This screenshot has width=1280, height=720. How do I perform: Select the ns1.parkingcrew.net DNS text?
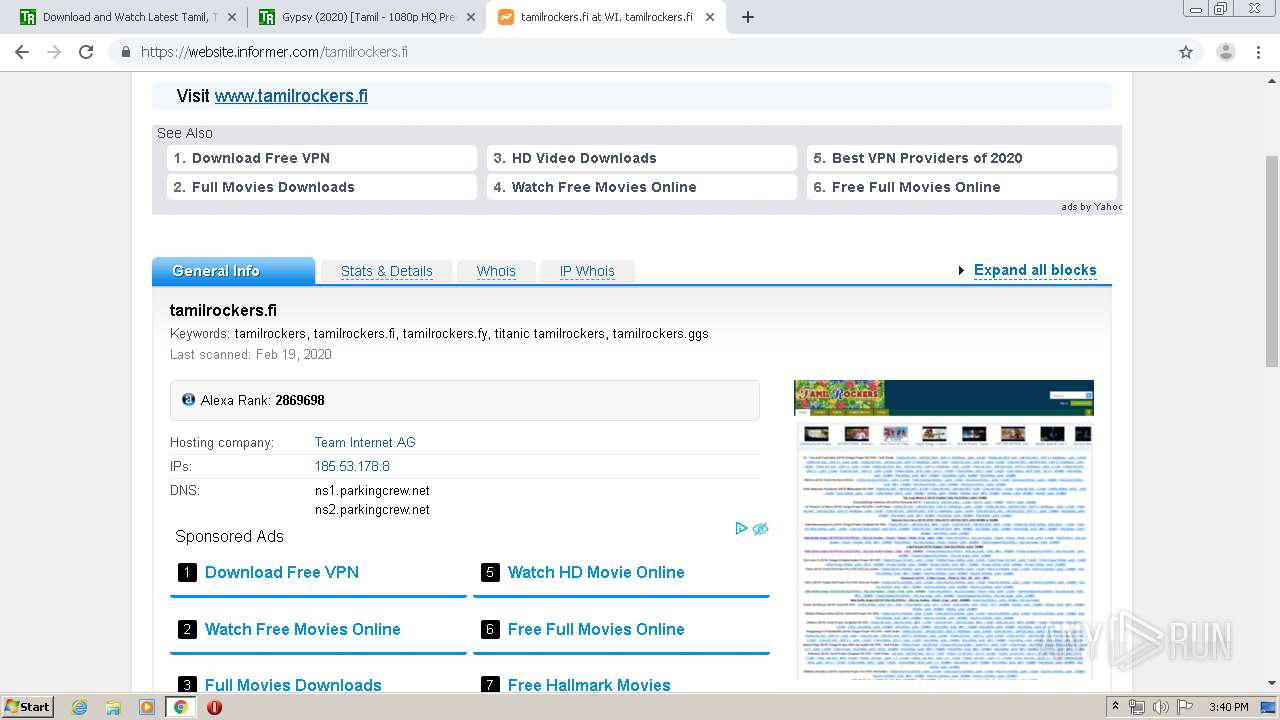pos(372,490)
